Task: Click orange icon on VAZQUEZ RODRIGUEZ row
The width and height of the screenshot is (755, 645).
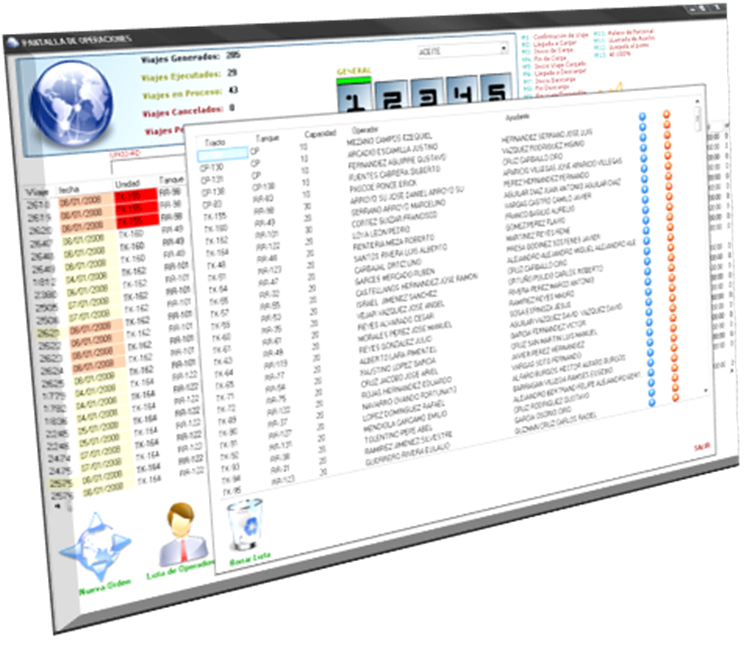Action: (667, 135)
